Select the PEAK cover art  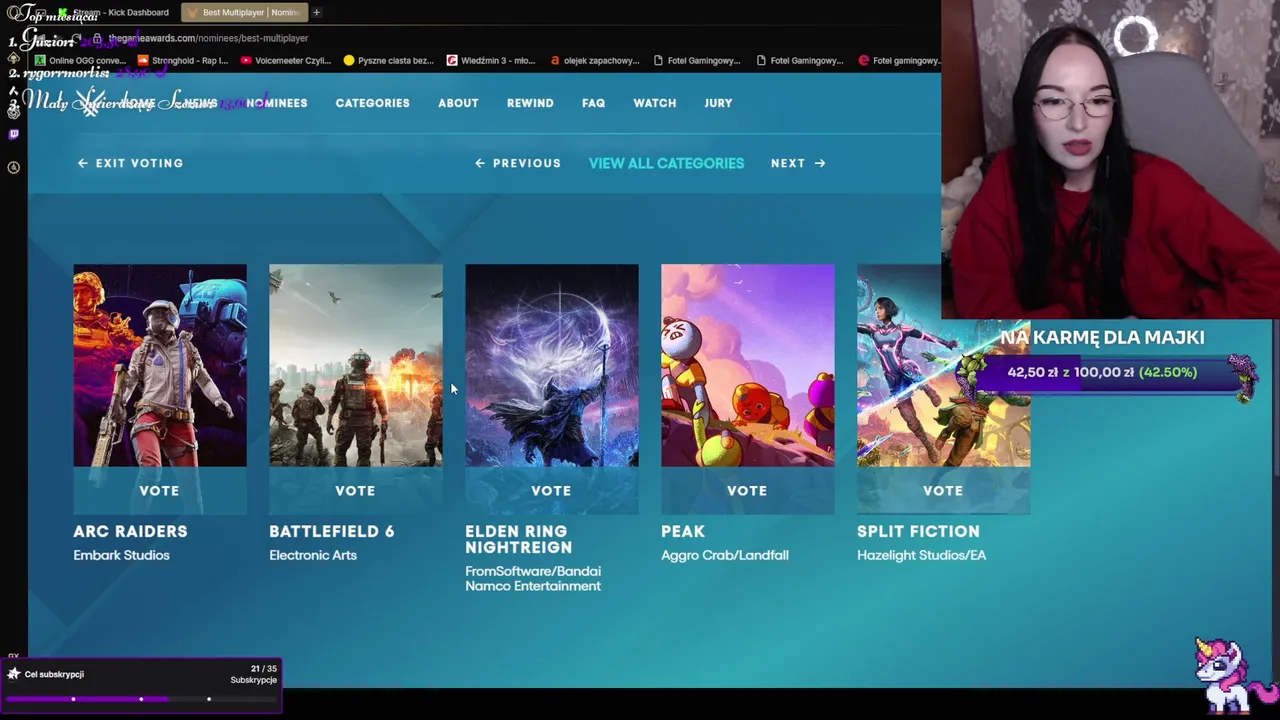(x=748, y=365)
